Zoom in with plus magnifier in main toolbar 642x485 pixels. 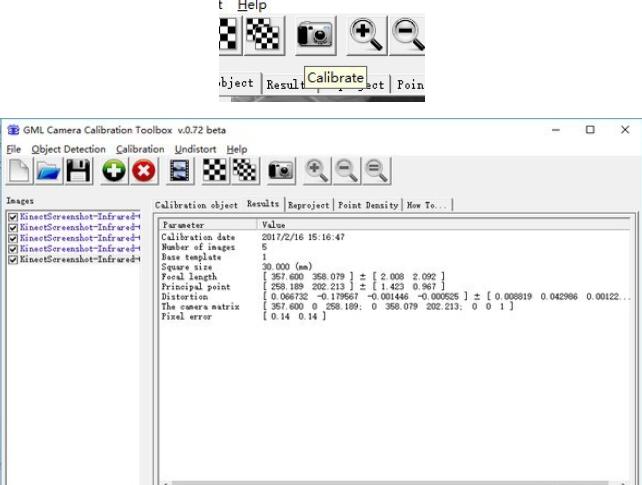point(317,170)
